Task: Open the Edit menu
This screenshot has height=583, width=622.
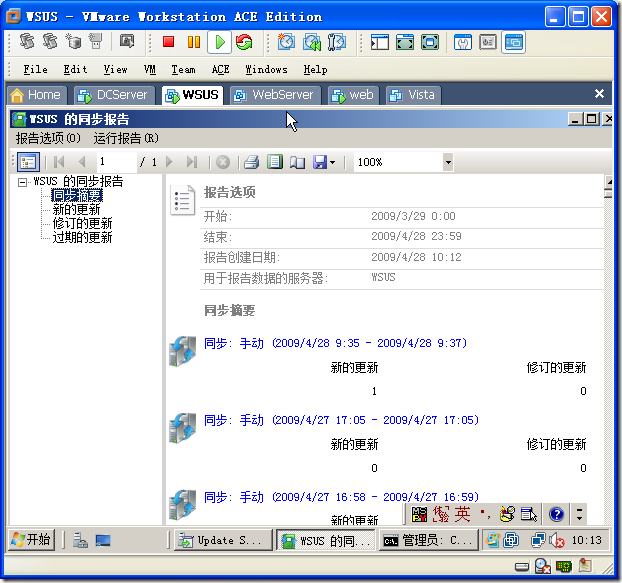Action: point(75,69)
